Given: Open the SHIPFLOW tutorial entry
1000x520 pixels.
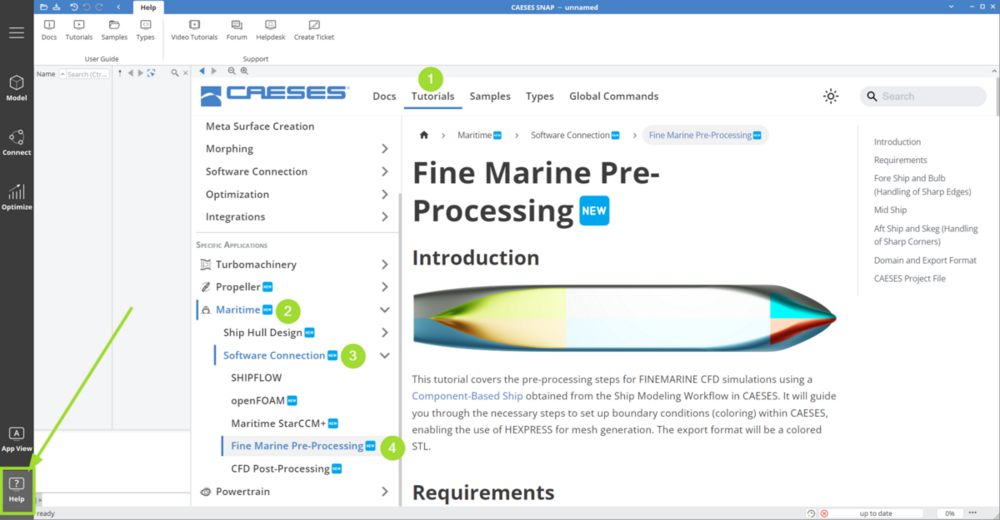Looking at the screenshot, I should coord(256,378).
